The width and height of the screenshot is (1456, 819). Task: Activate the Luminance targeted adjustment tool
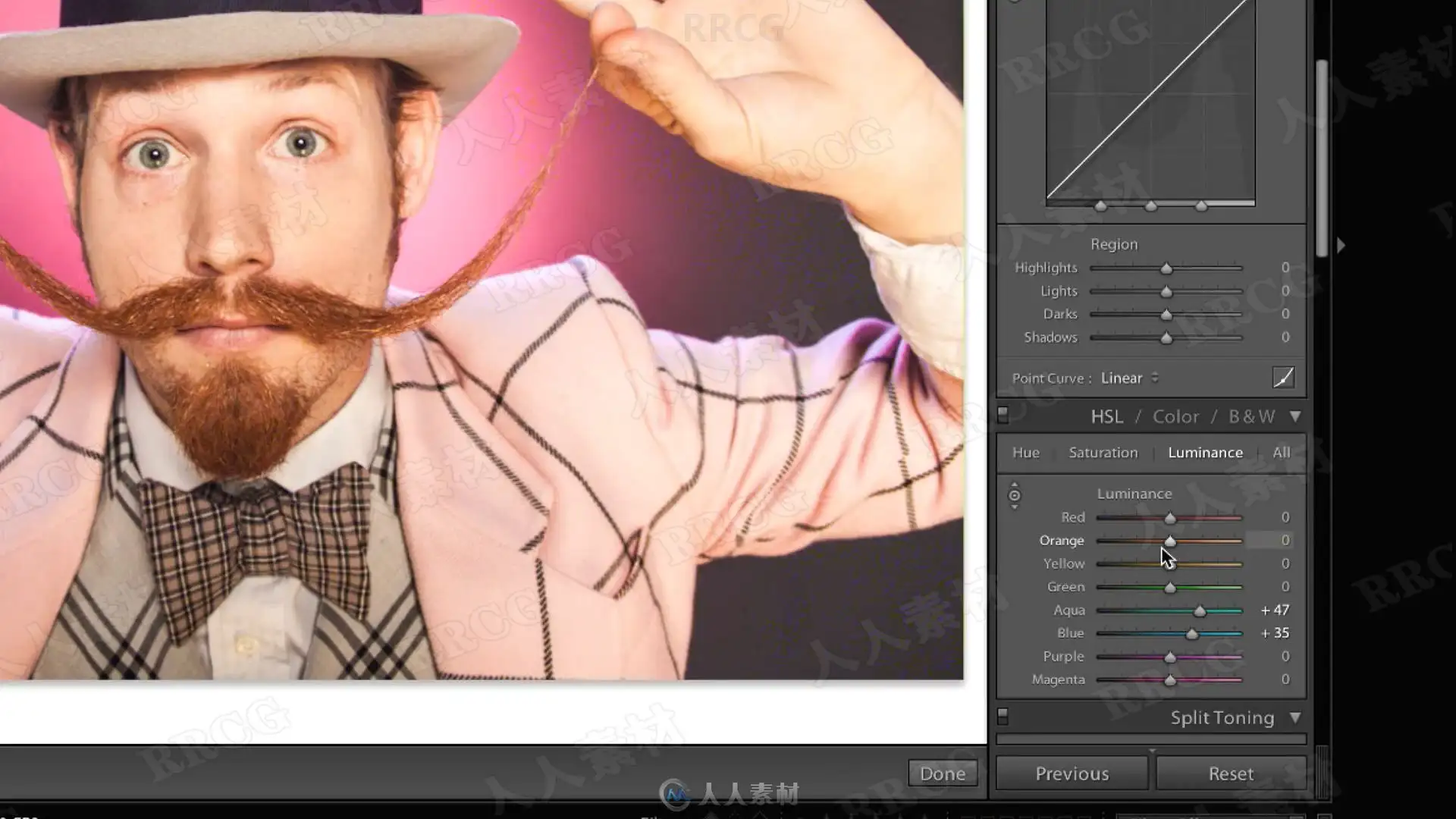point(1014,495)
